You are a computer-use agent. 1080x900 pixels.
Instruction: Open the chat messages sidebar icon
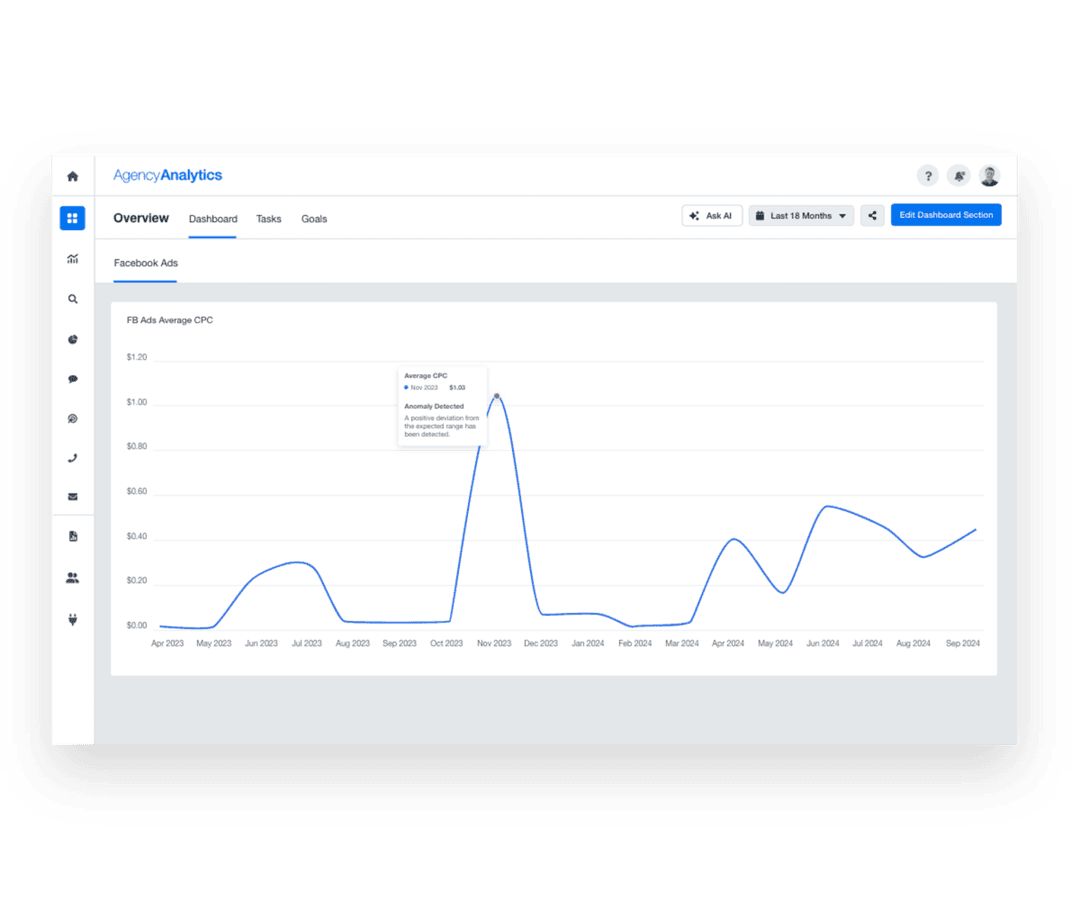[72, 378]
